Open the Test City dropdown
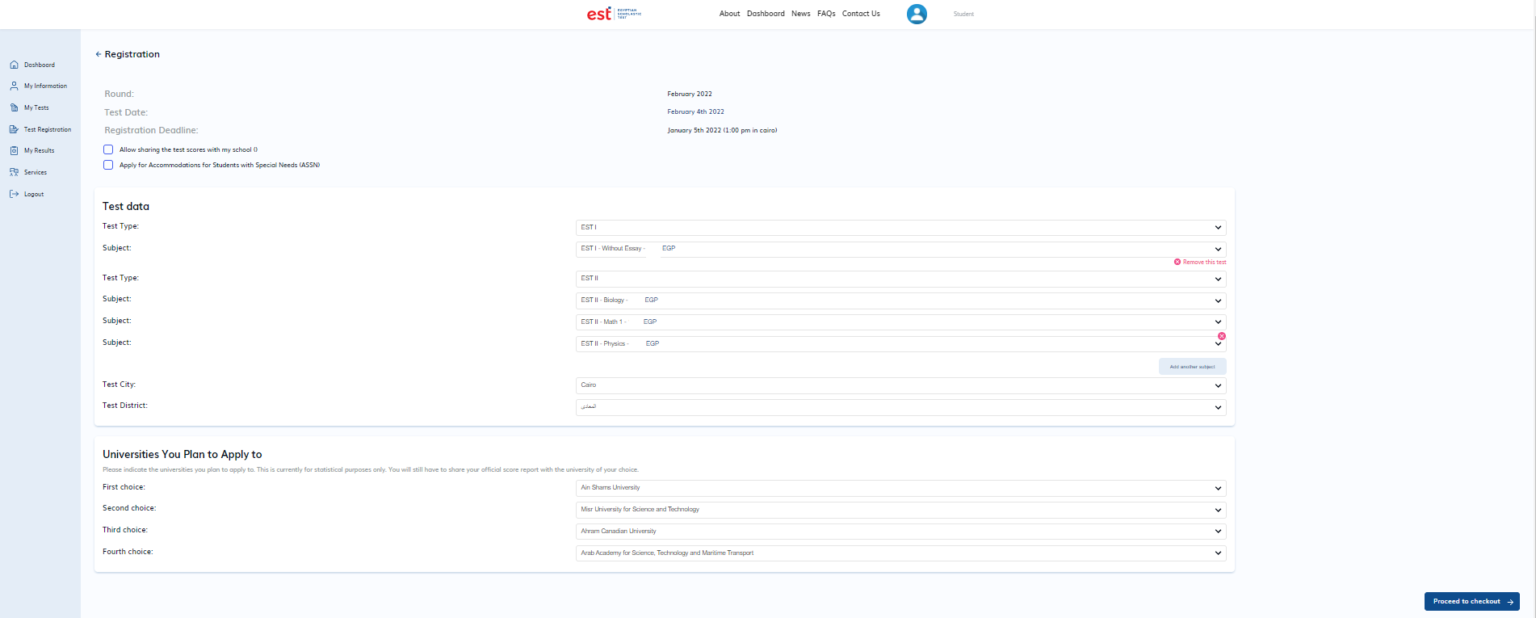 tap(897, 385)
